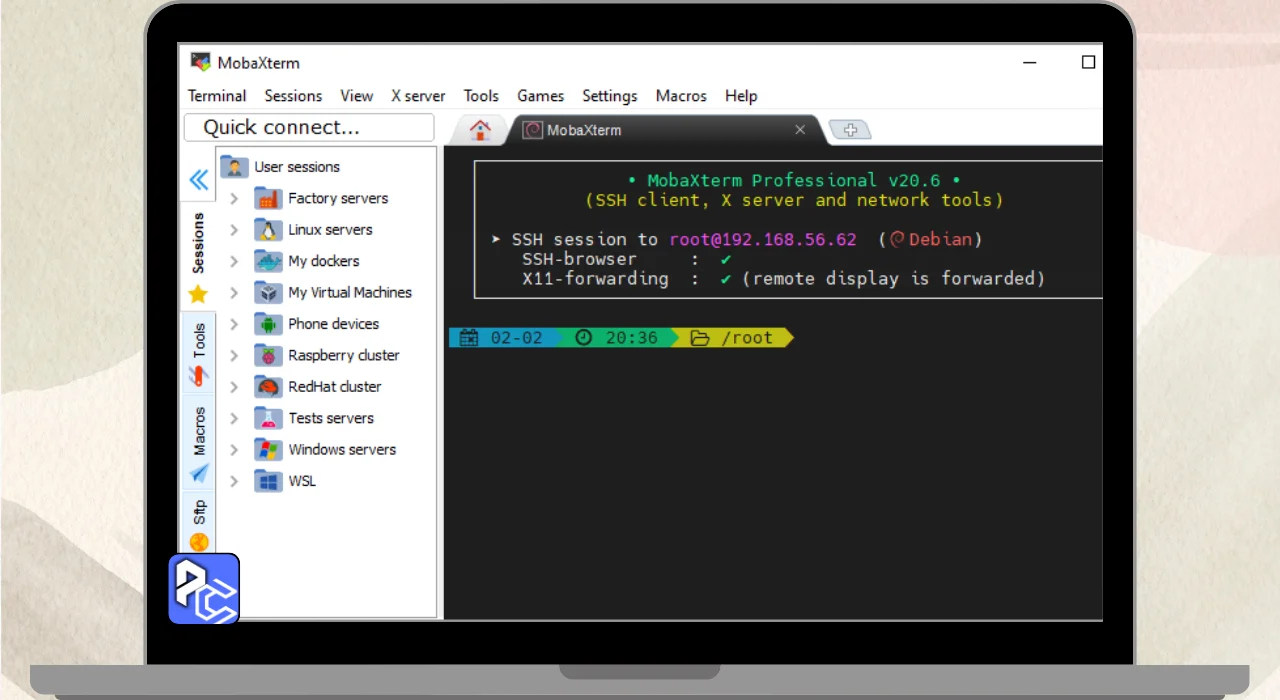This screenshot has height=700, width=1280.
Task: Open the Macros menu
Action: pyautogui.click(x=680, y=96)
